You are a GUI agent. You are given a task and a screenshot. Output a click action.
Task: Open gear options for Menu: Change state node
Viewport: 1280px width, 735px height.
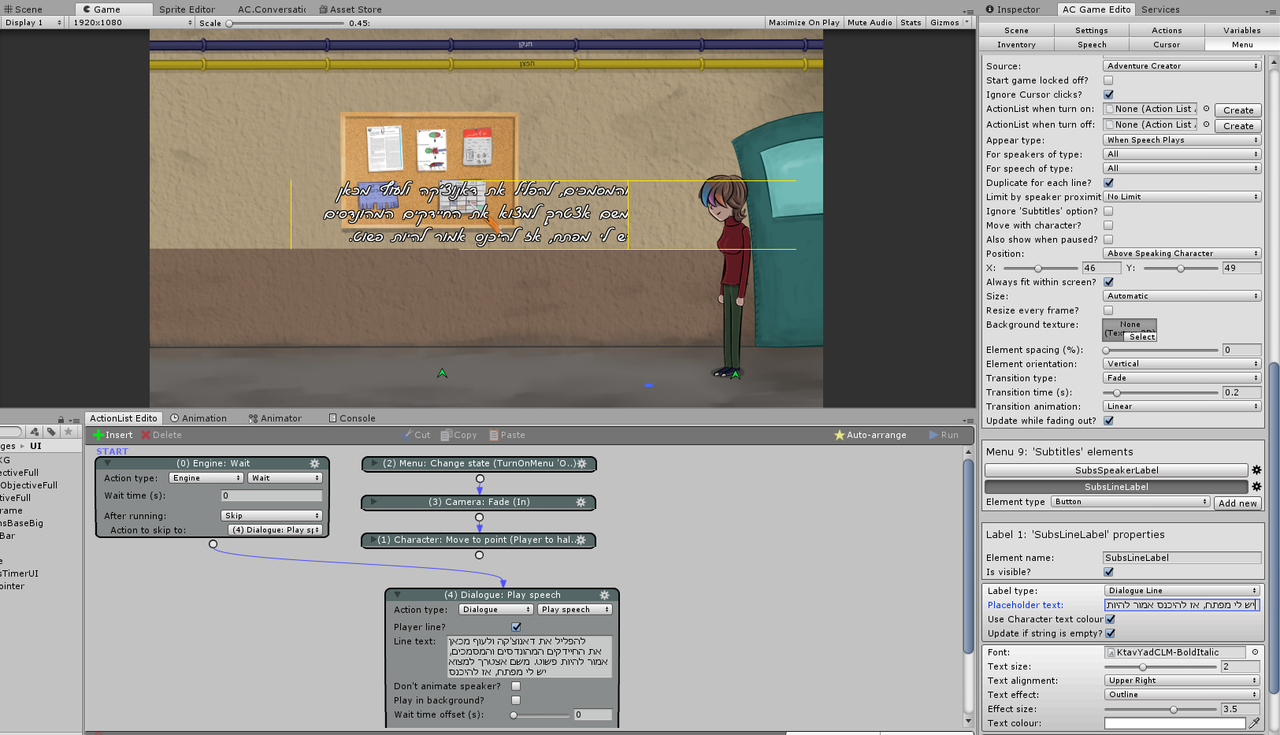click(583, 464)
